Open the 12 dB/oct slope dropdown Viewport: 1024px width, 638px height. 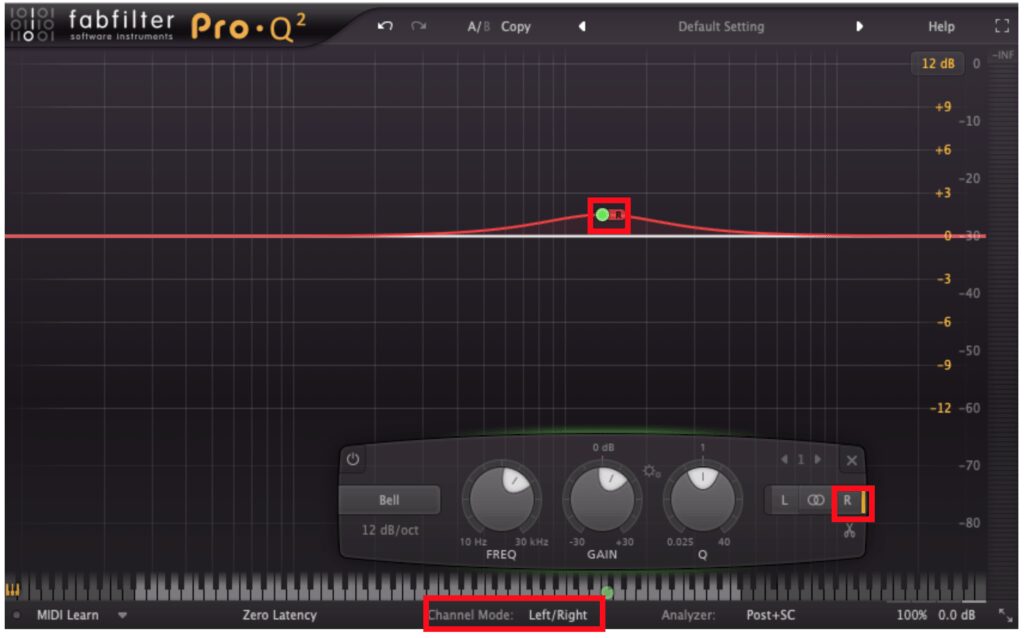[390, 530]
